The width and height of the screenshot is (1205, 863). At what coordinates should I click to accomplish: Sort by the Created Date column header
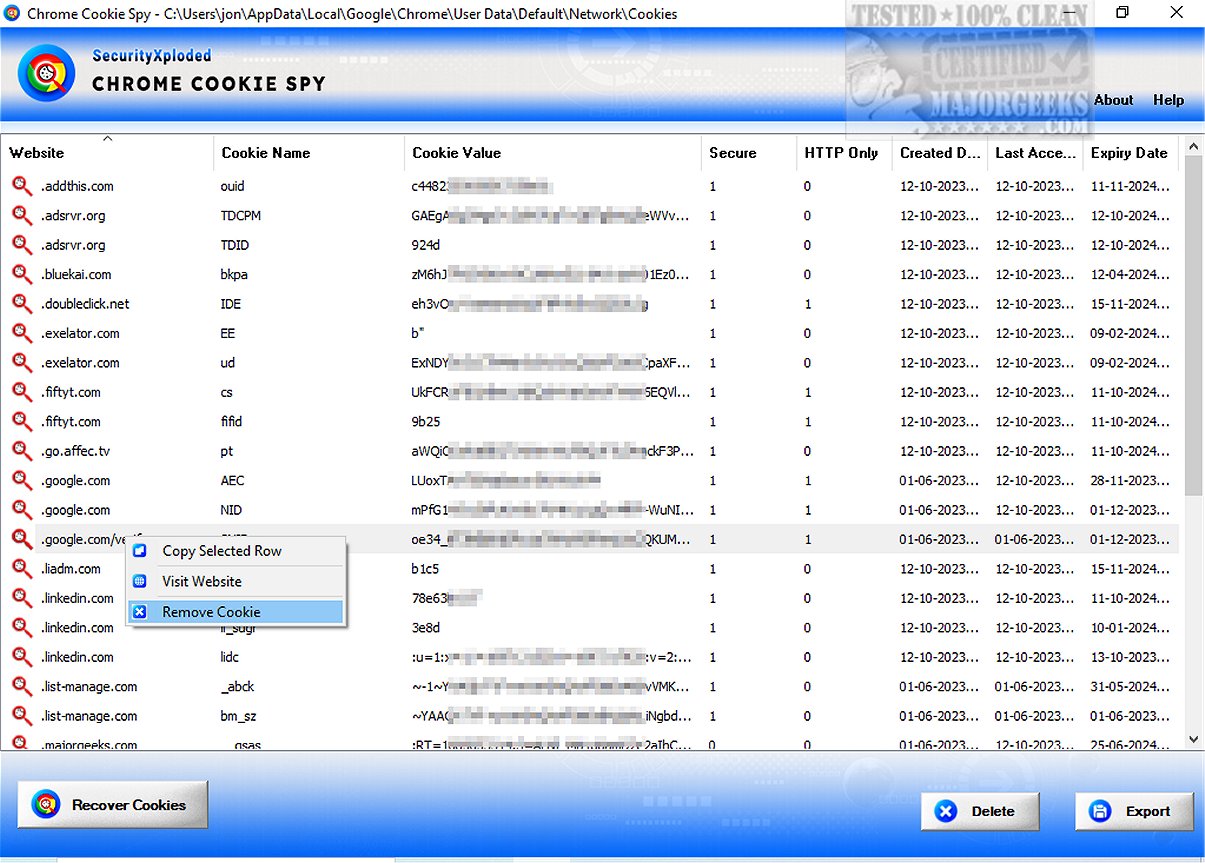click(939, 153)
